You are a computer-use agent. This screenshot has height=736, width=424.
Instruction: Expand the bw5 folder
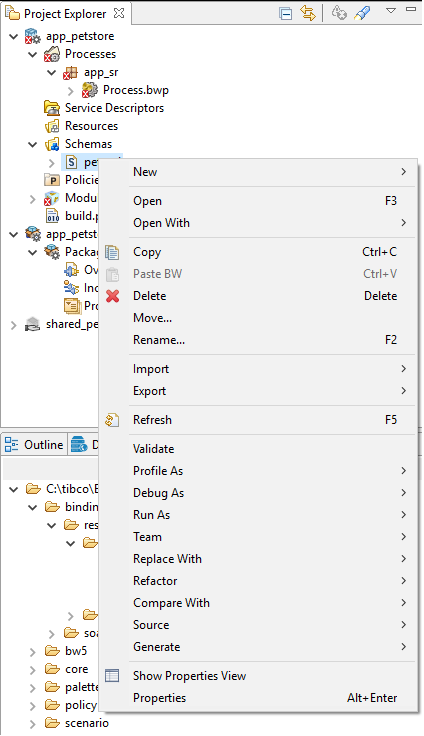click(32, 652)
